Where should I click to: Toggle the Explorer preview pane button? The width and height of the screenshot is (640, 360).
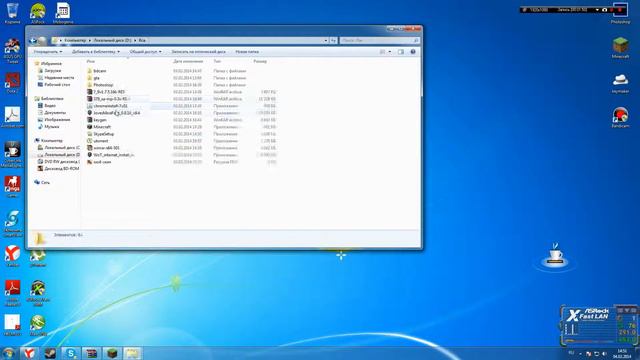tap(401, 52)
